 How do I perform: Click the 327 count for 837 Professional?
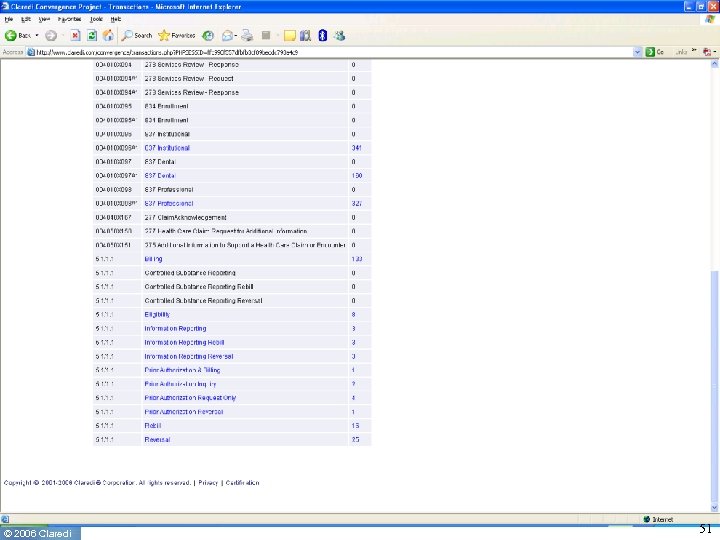[x=356, y=203]
